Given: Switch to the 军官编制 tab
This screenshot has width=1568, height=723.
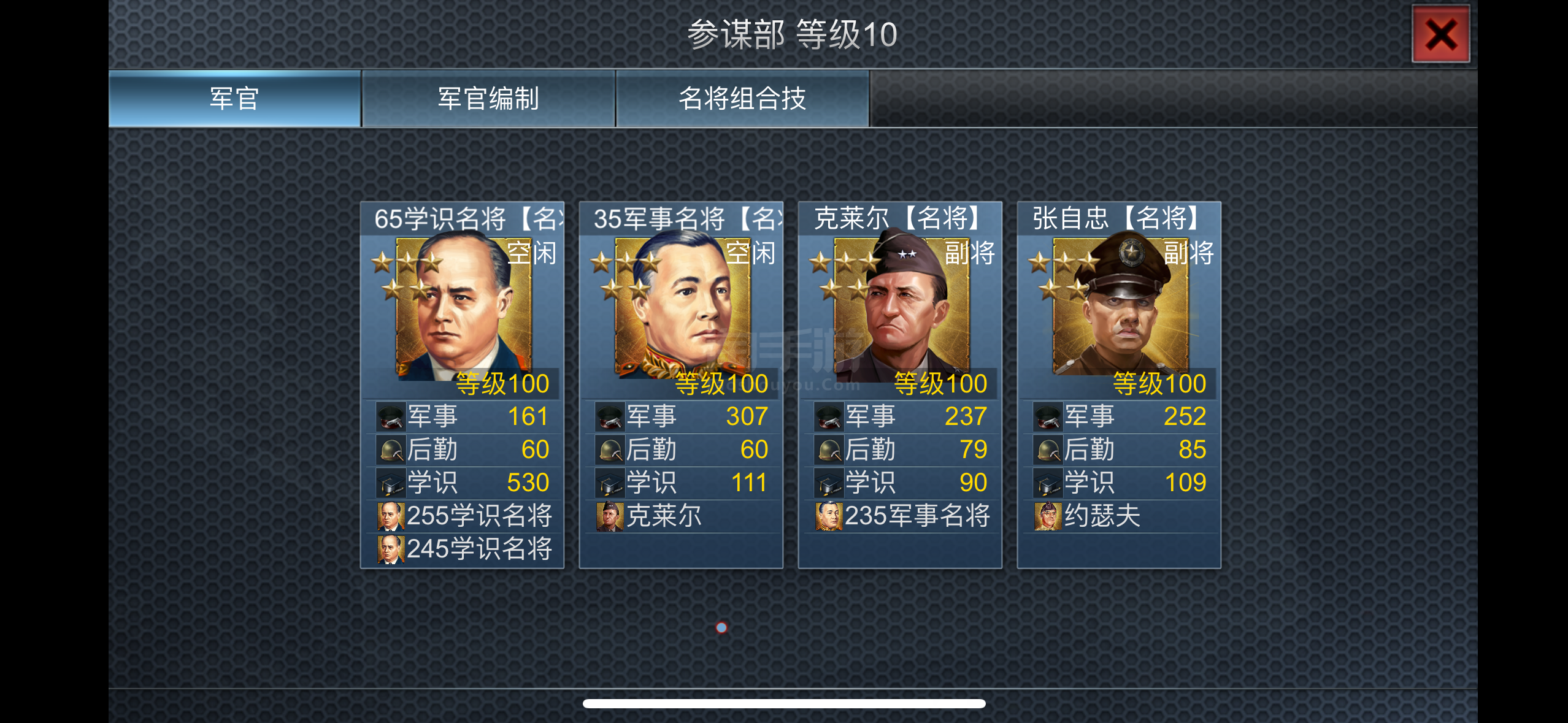Looking at the screenshot, I should coord(488,99).
